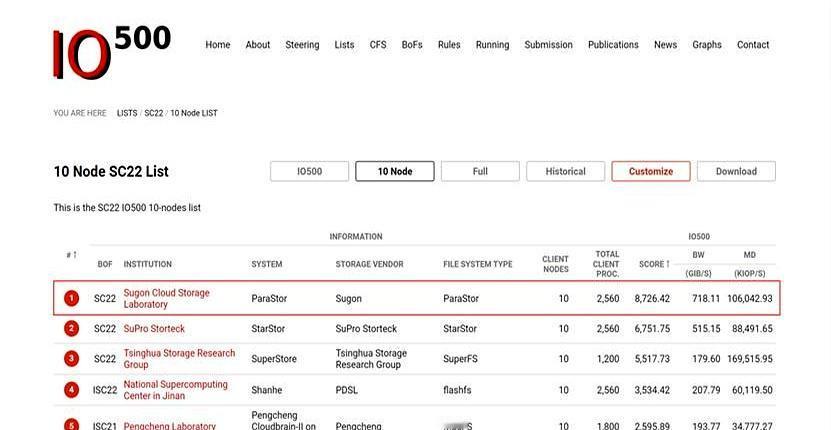Click 10 Node LIST breadcrumb
The width and height of the screenshot is (831, 430).
click(x=194, y=113)
